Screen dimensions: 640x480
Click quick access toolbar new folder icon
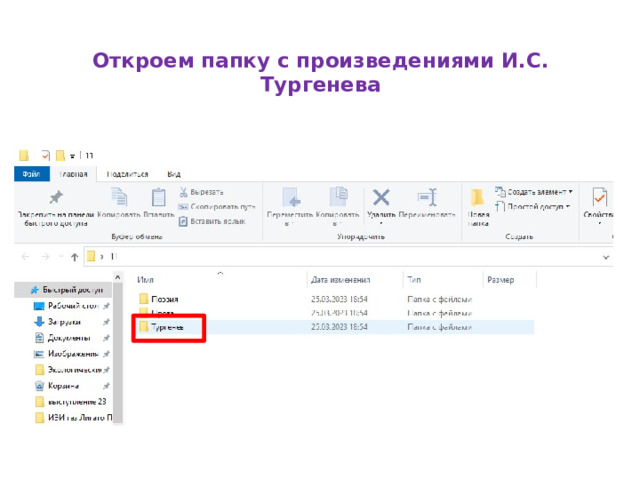tap(60, 155)
